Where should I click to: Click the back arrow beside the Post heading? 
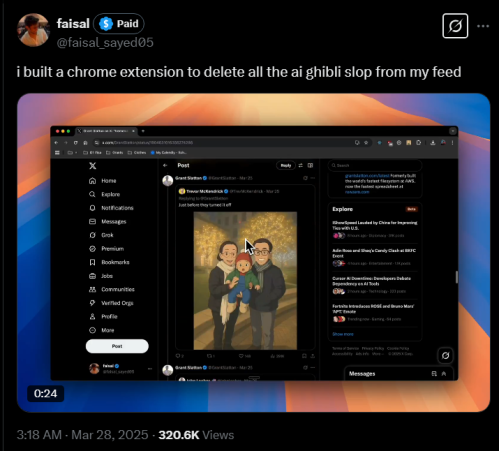point(165,165)
